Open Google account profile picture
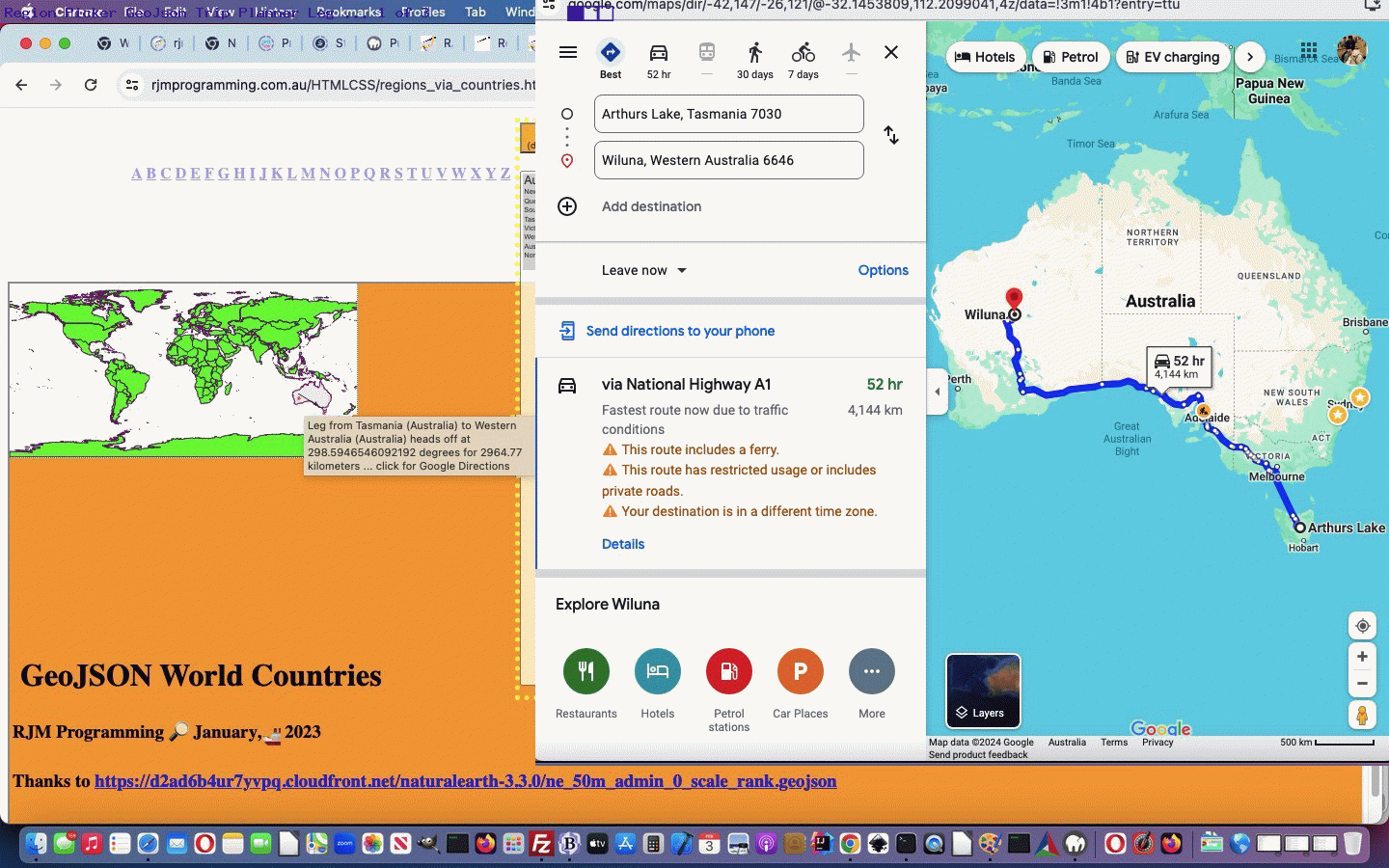This screenshot has height=868, width=1389. (x=1352, y=50)
